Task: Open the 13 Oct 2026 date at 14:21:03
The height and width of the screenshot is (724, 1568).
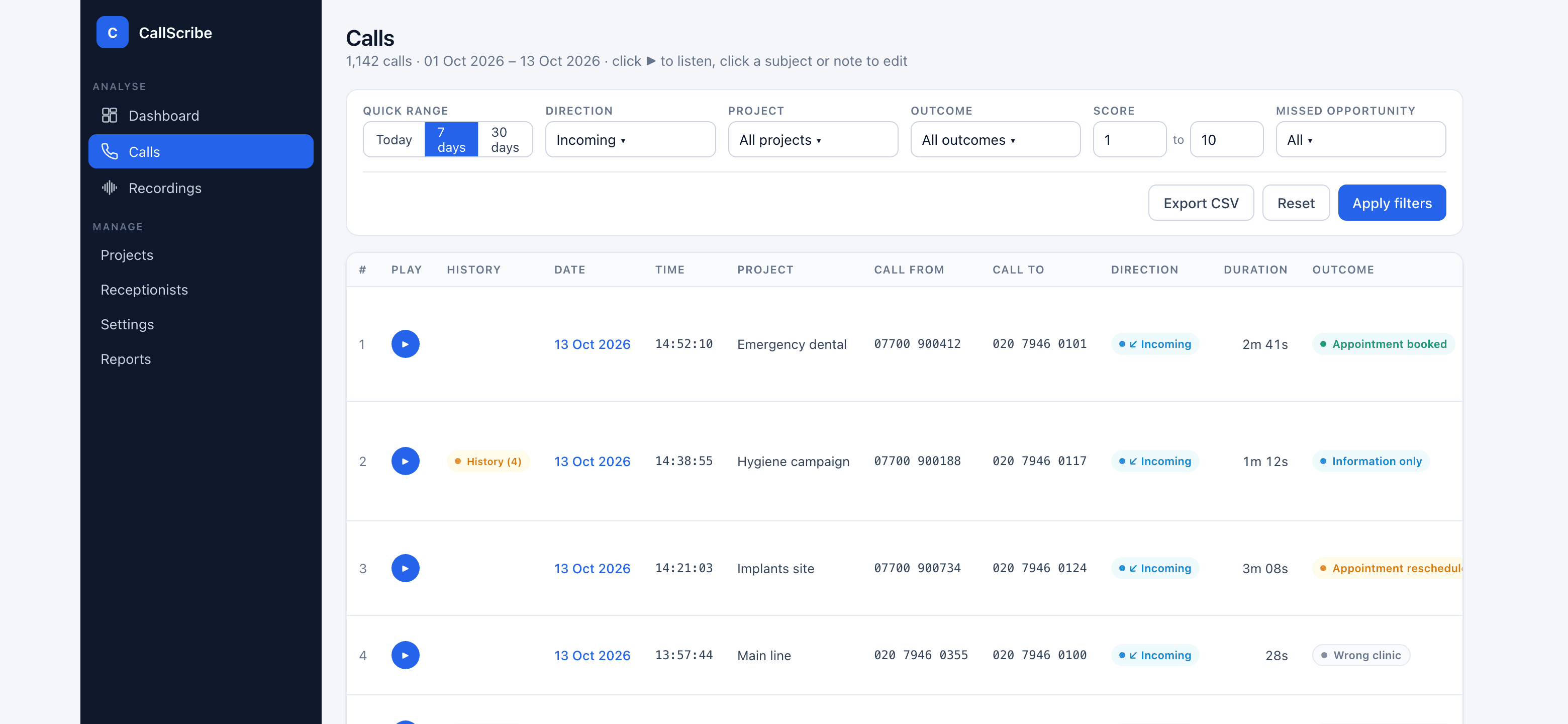Action: [x=592, y=568]
